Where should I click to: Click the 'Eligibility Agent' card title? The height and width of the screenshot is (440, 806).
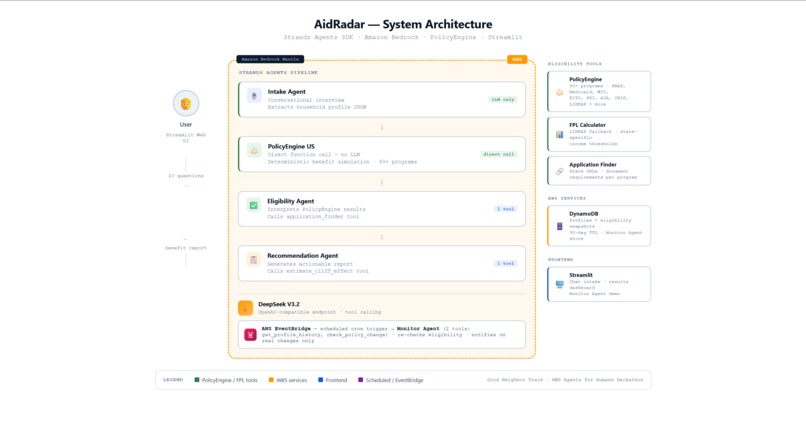290,201
